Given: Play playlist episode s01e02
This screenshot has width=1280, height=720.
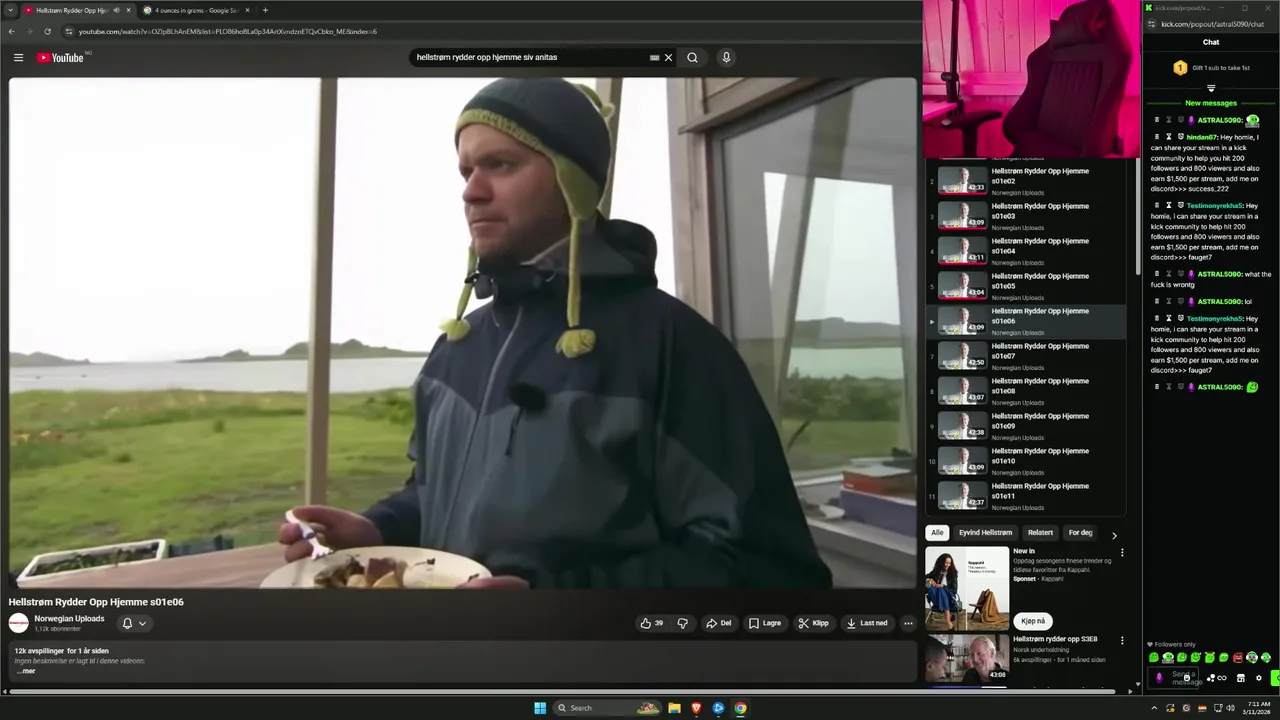Looking at the screenshot, I should coord(1027,181).
